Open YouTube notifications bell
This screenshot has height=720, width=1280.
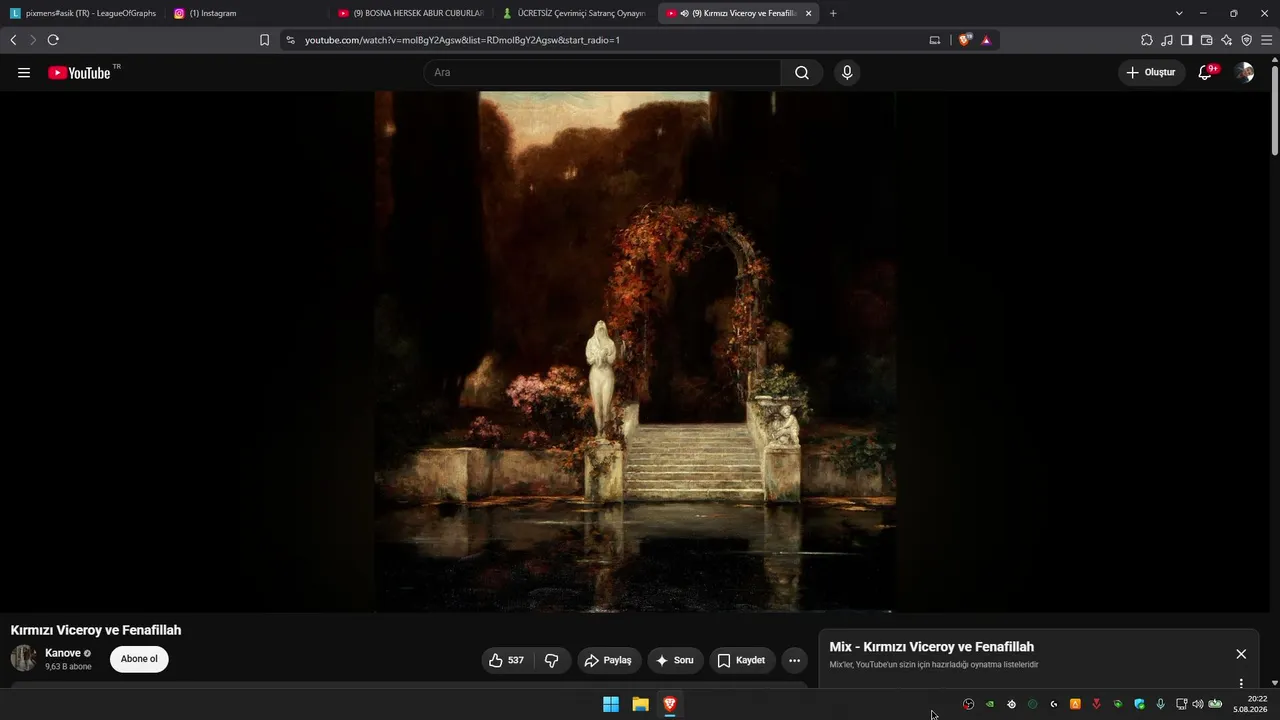coord(1206,72)
